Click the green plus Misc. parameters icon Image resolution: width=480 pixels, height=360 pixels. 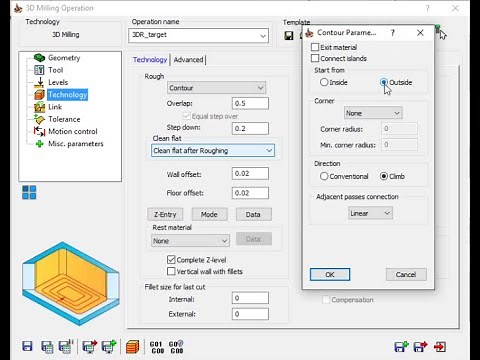pos(39,144)
